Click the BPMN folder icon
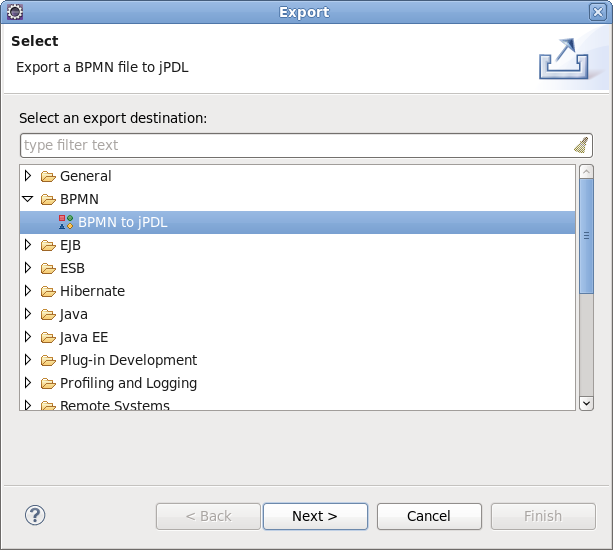The width and height of the screenshot is (613, 550). point(48,199)
